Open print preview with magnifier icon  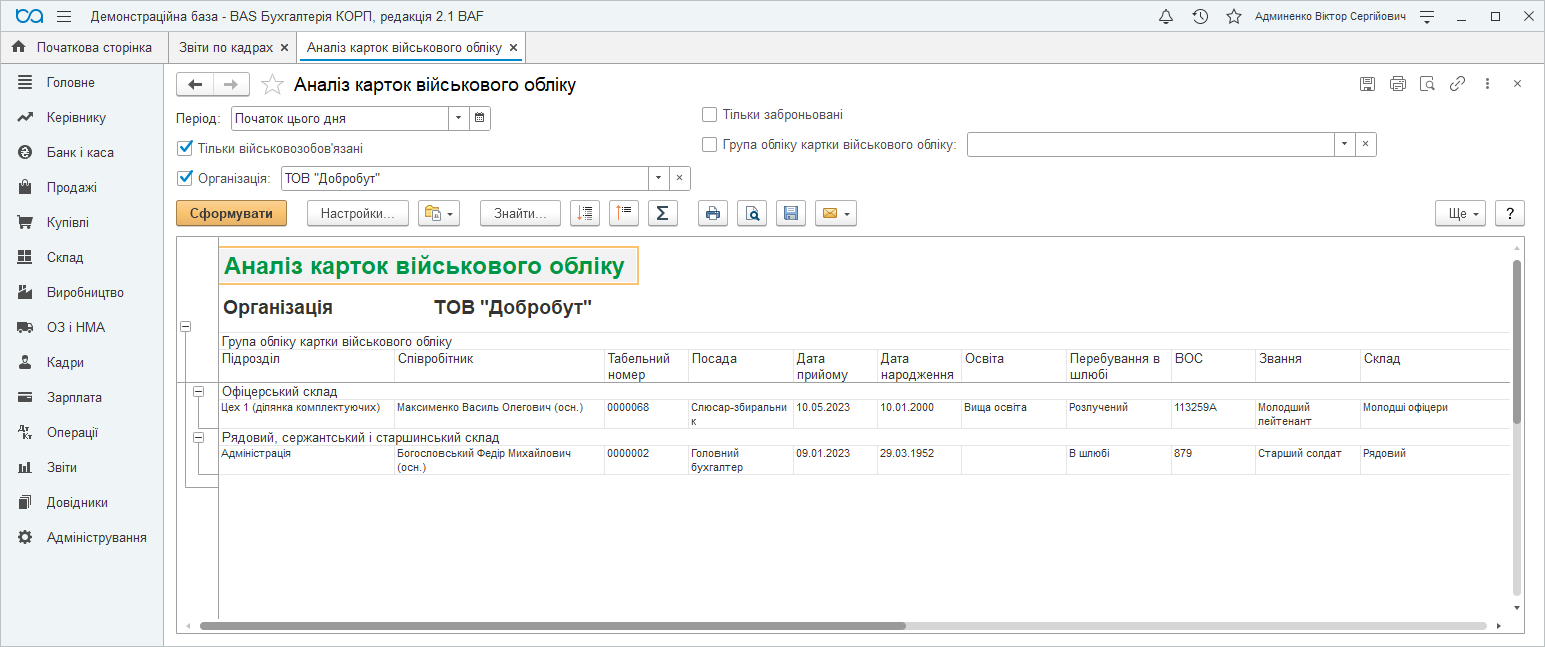click(x=752, y=213)
